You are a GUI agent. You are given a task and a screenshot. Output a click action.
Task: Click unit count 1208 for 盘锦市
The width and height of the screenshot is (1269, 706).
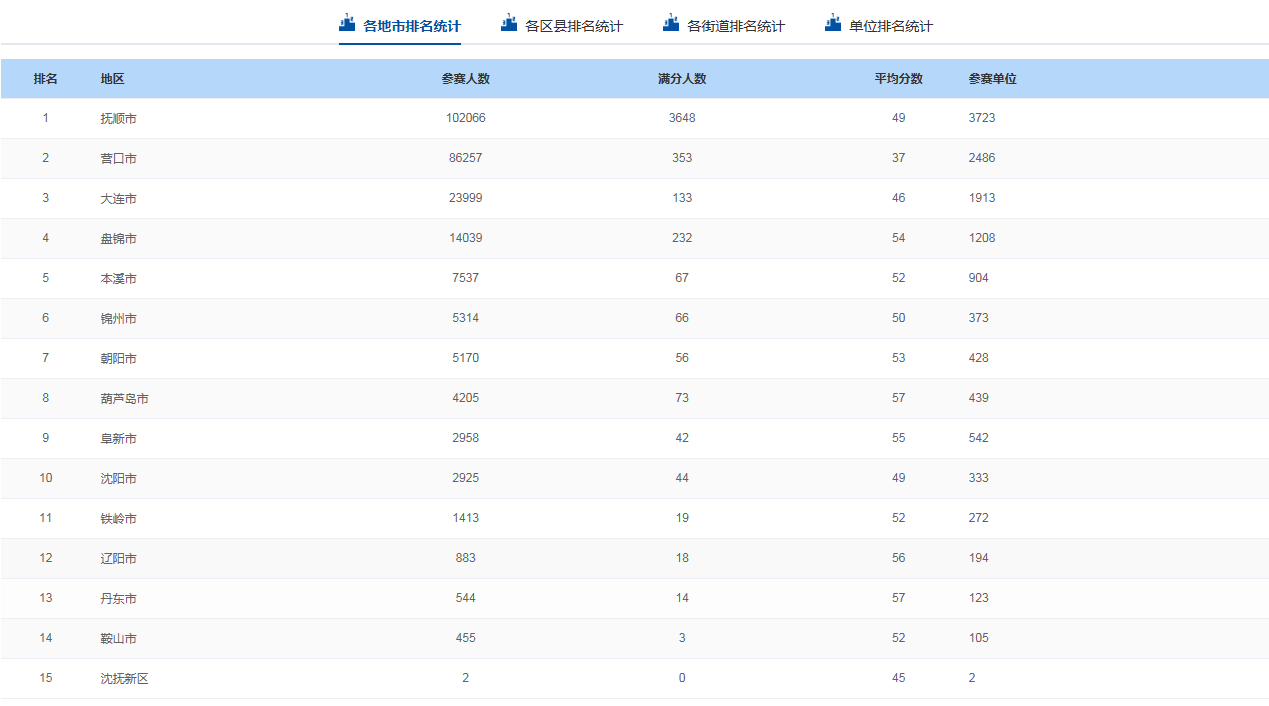tap(982, 238)
